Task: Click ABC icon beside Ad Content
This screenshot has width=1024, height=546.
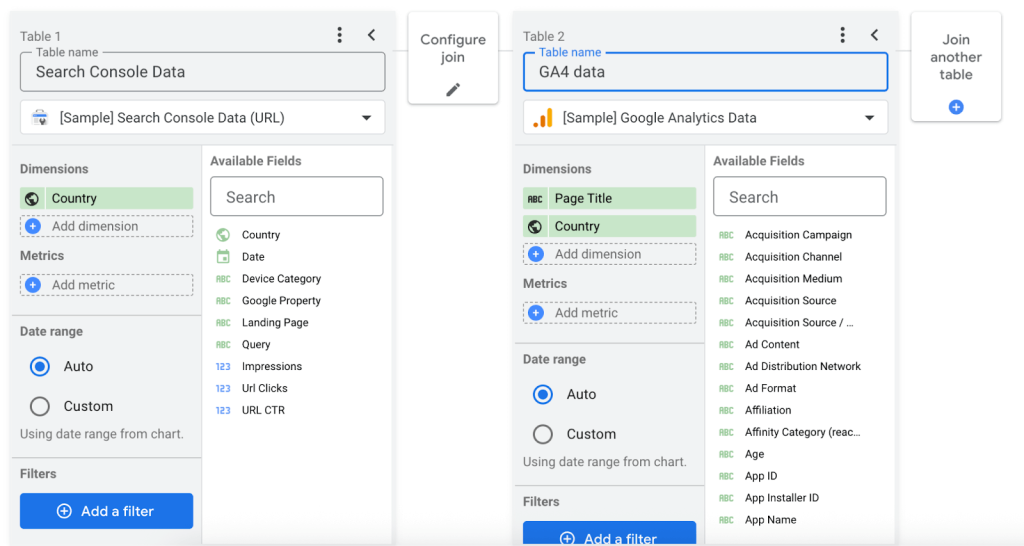Action: click(726, 345)
